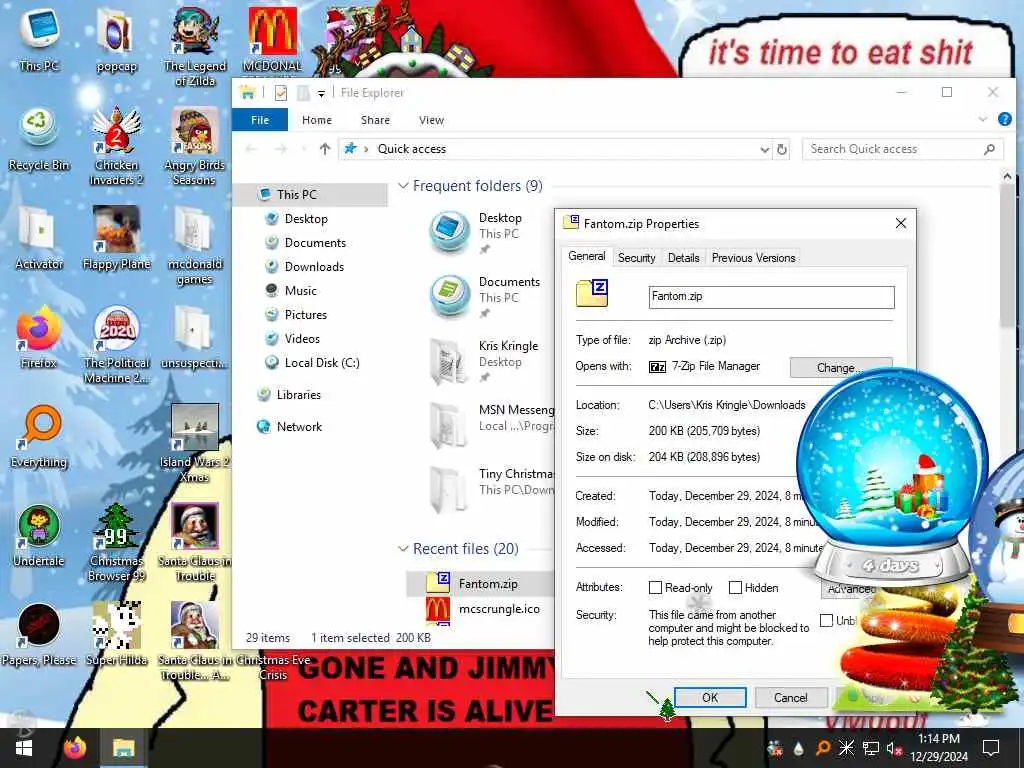Expand the ribbon with the chevron
Screen dimensions: 1024x768
(983, 120)
